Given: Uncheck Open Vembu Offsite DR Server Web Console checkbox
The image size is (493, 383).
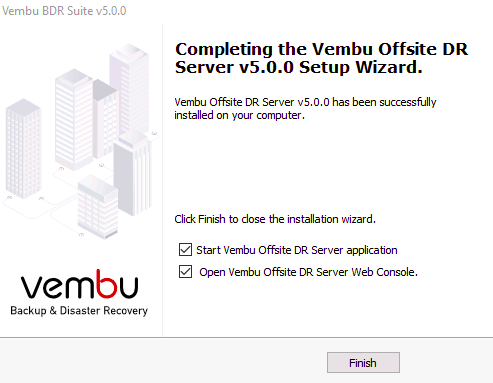Looking at the screenshot, I should pyautogui.click(x=185, y=272).
